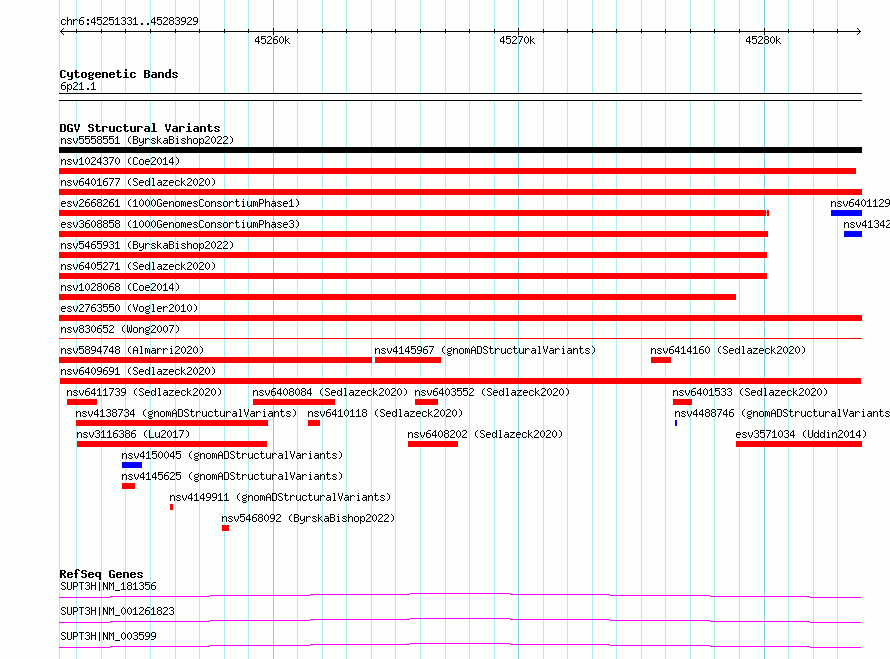Click red bar of nsv6408202

click(x=433, y=444)
